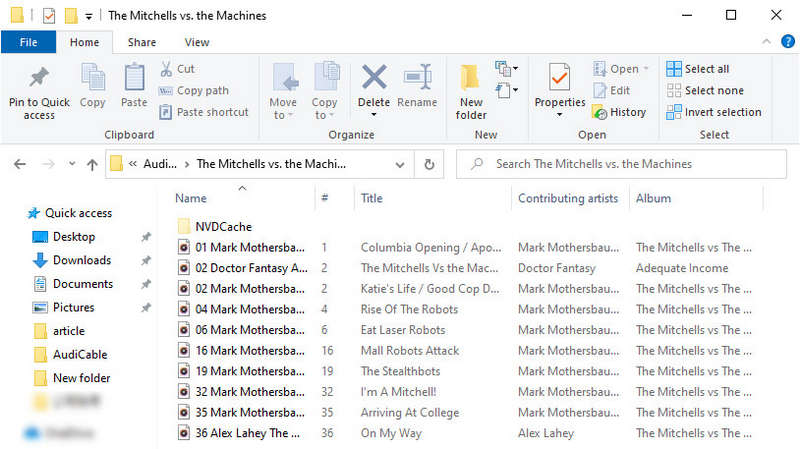Click Invert selection
This screenshot has height=449, width=800.
[713, 112]
